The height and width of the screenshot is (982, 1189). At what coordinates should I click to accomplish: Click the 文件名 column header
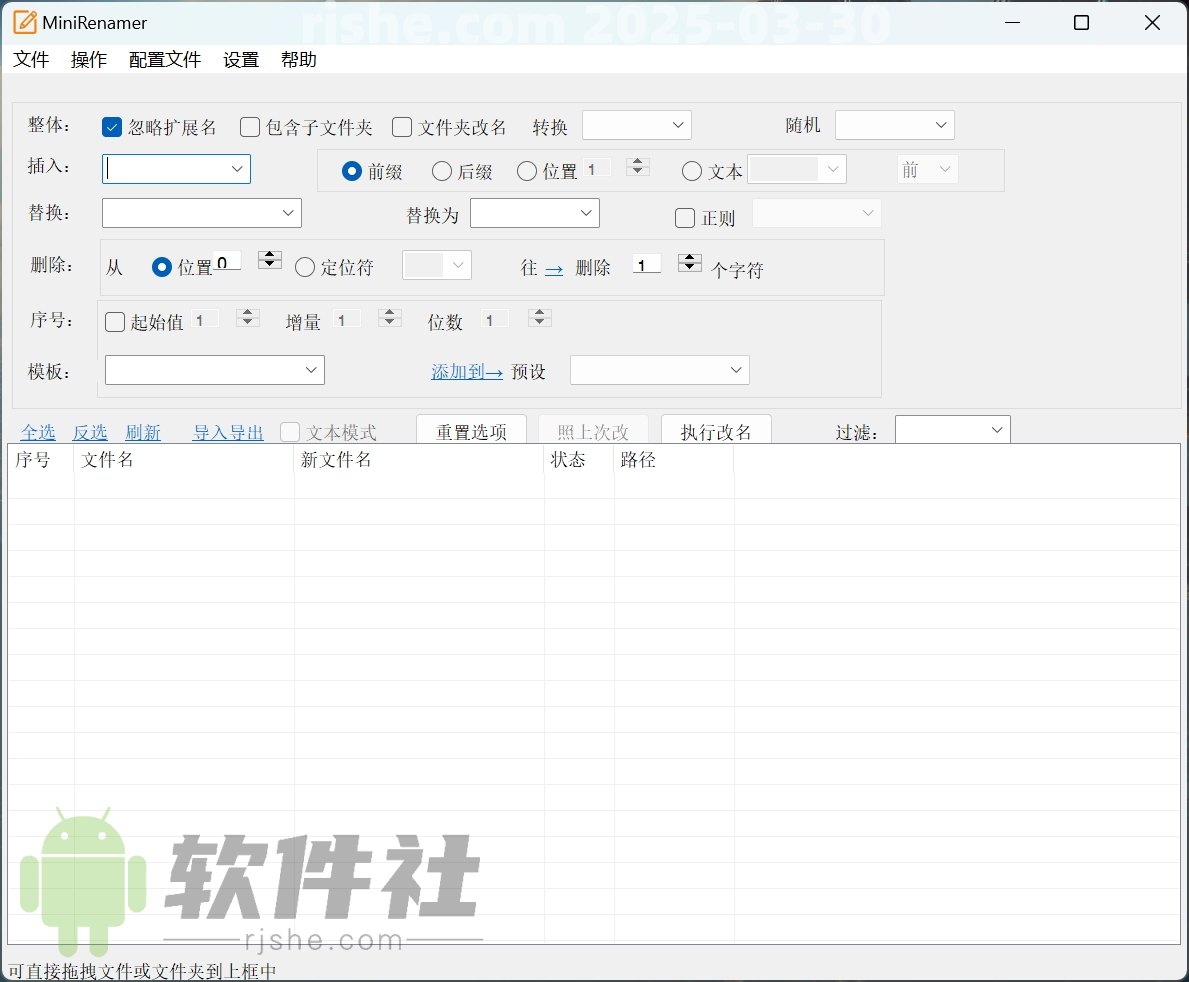(184, 460)
